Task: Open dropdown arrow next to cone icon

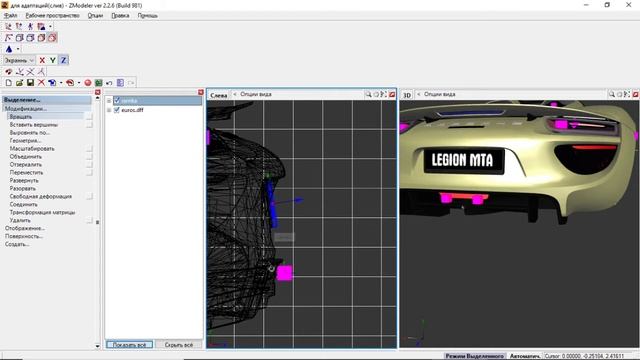Action: coord(18,49)
